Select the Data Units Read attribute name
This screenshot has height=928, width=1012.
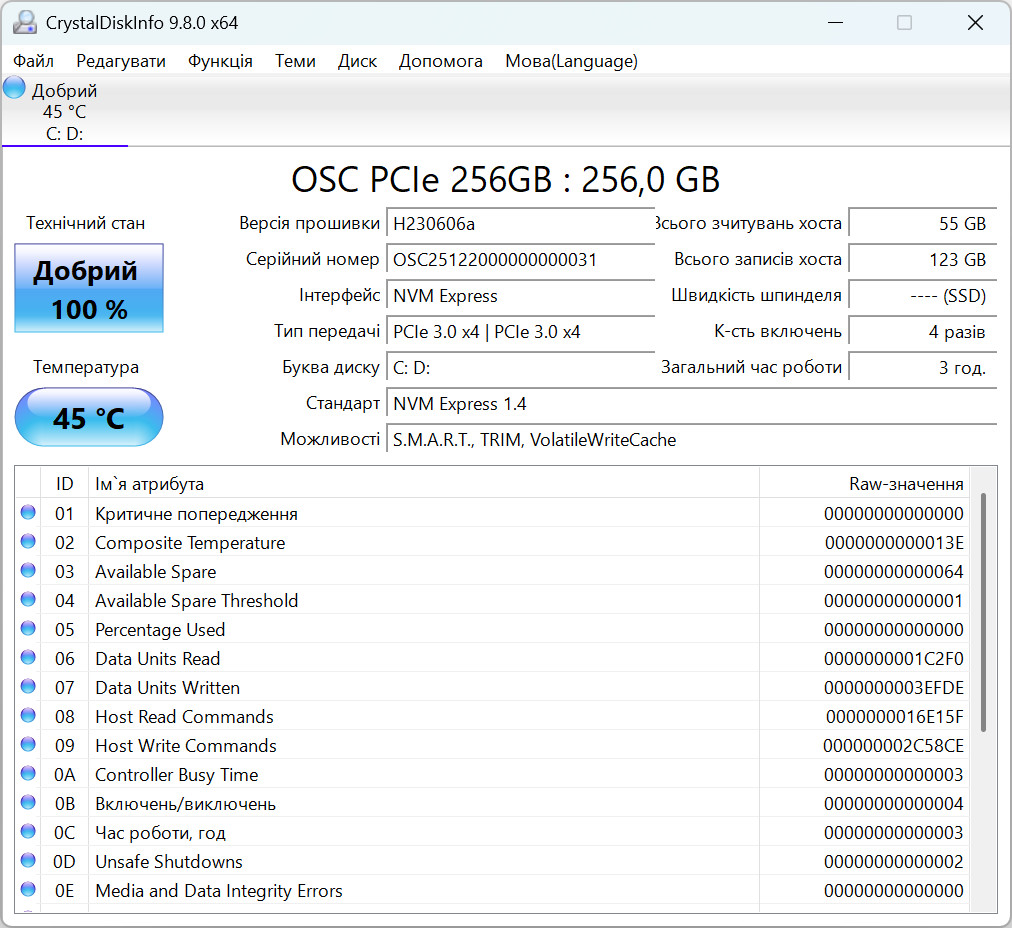click(157, 659)
